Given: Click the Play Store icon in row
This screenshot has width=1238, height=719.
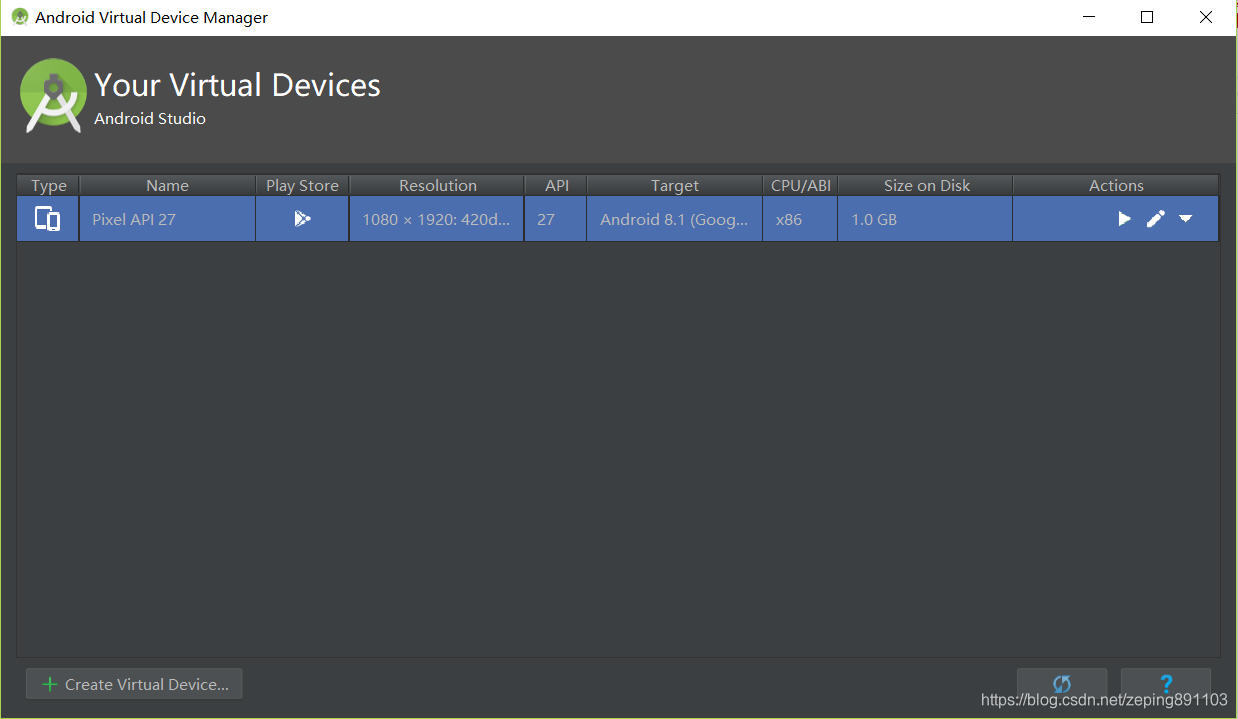Looking at the screenshot, I should tap(302, 219).
